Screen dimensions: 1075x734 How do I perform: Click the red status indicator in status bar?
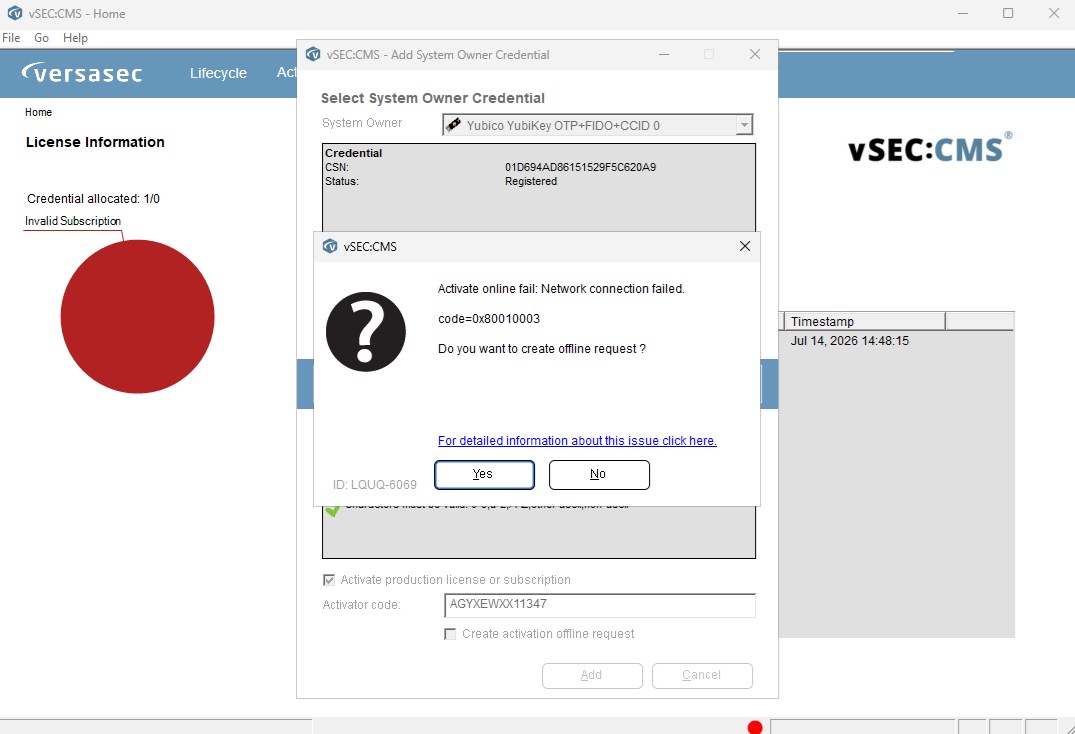click(x=755, y=727)
